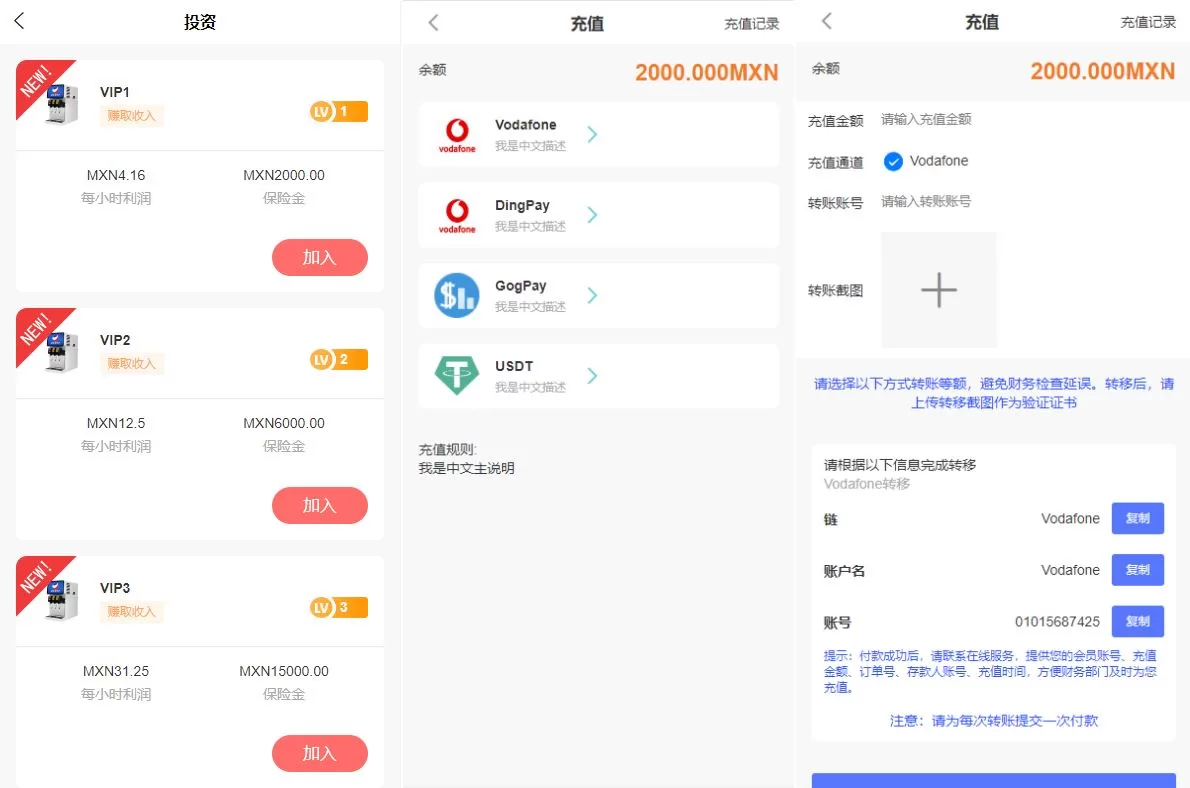Go back from the middle 充值 payment list screen
The image size is (1190, 788).
433,23
